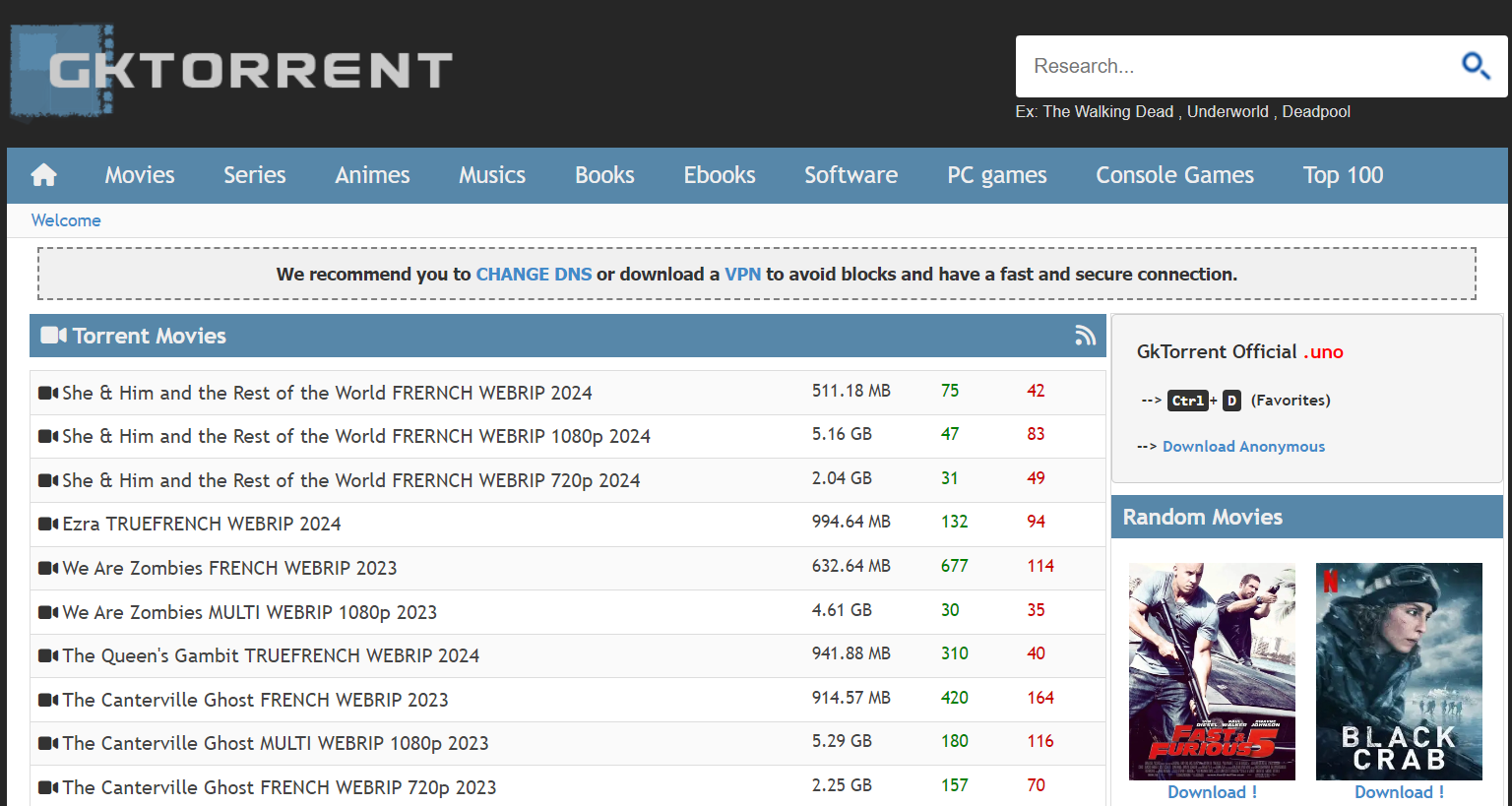Open the Console Games menu
Image resolution: width=1512 pixels, height=806 pixels.
pyautogui.click(x=1174, y=175)
